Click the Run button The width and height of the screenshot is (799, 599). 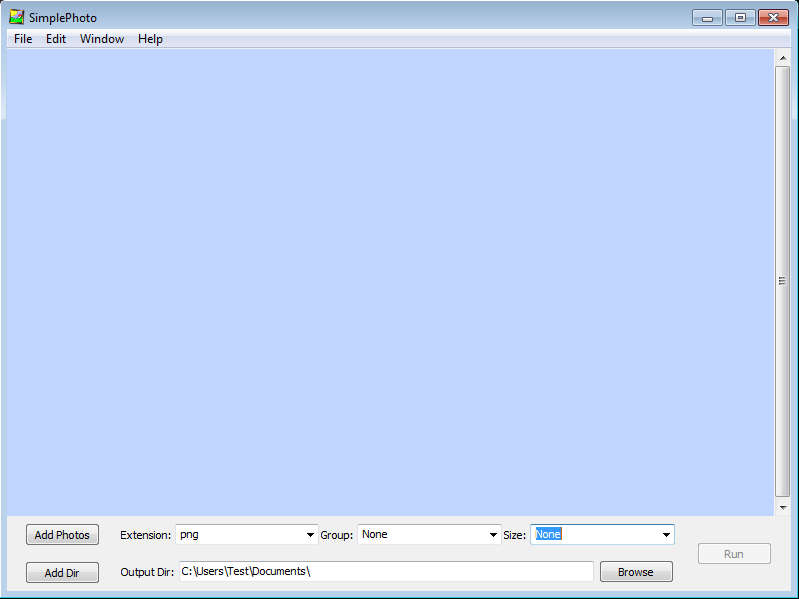pyautogui.click(x=734, y=554)
